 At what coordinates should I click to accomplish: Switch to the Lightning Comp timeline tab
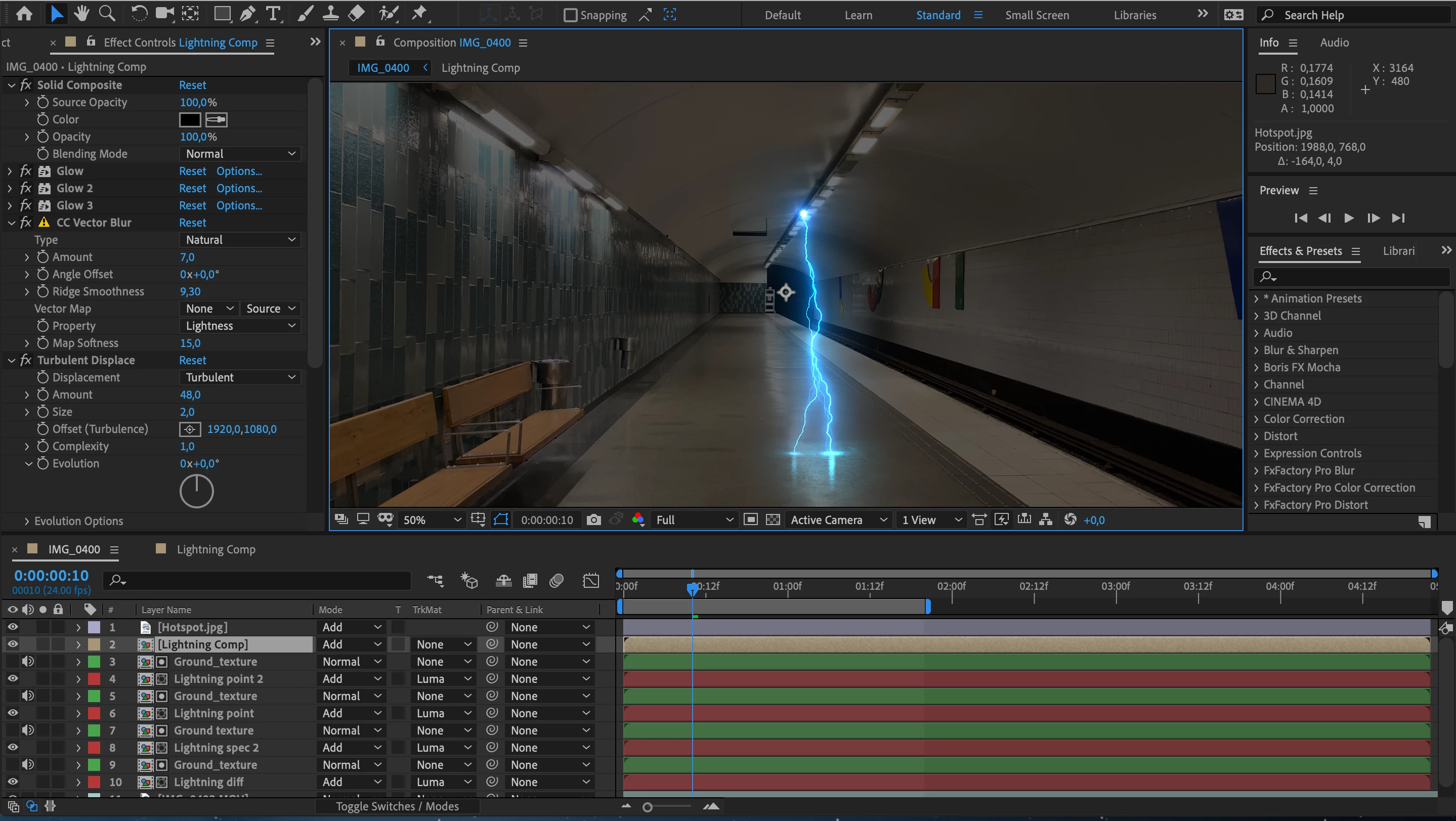pyautogui.click(x=216, y=549)
